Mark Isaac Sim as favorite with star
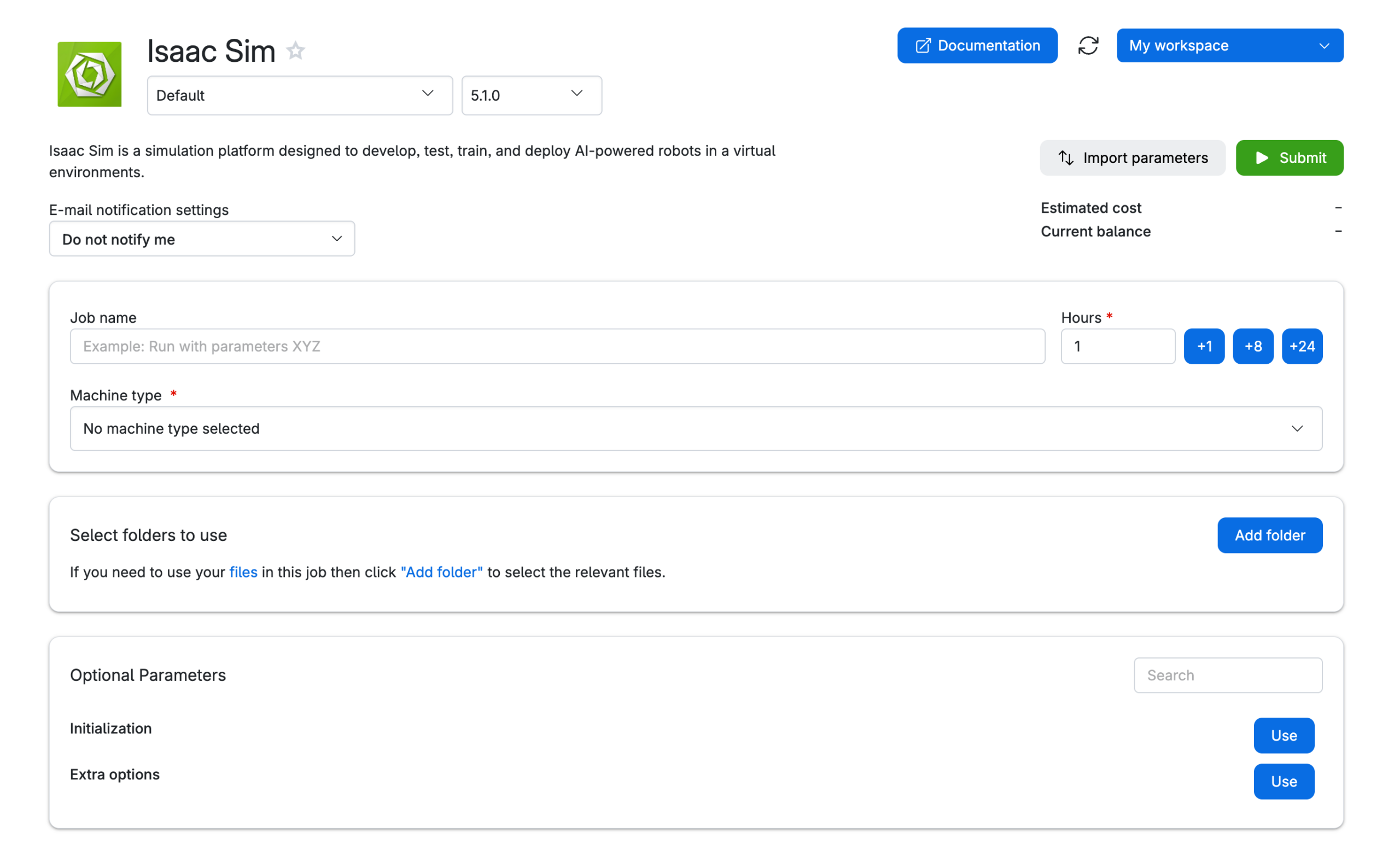1400x850 pixels. coord(295,51)
